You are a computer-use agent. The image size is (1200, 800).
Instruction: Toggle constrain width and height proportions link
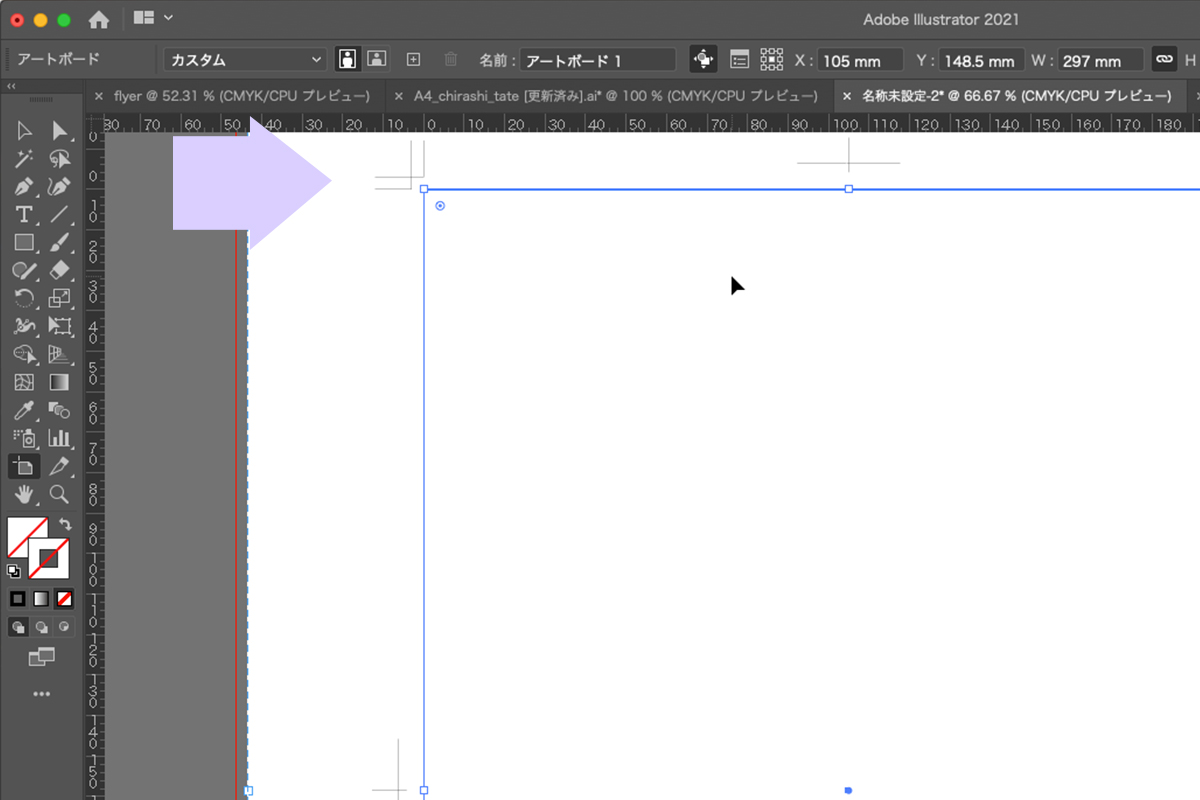[1163, 60]
